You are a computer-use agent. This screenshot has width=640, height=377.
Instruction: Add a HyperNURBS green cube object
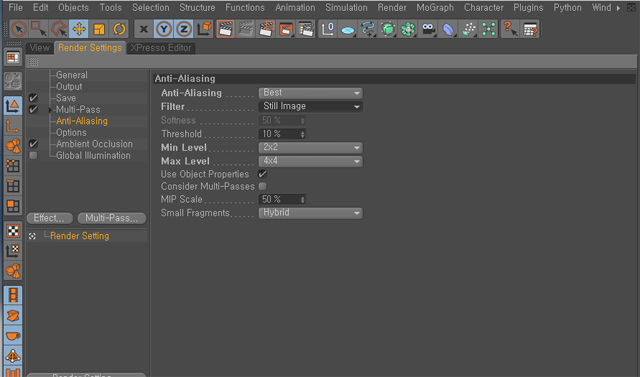[388, 29]
